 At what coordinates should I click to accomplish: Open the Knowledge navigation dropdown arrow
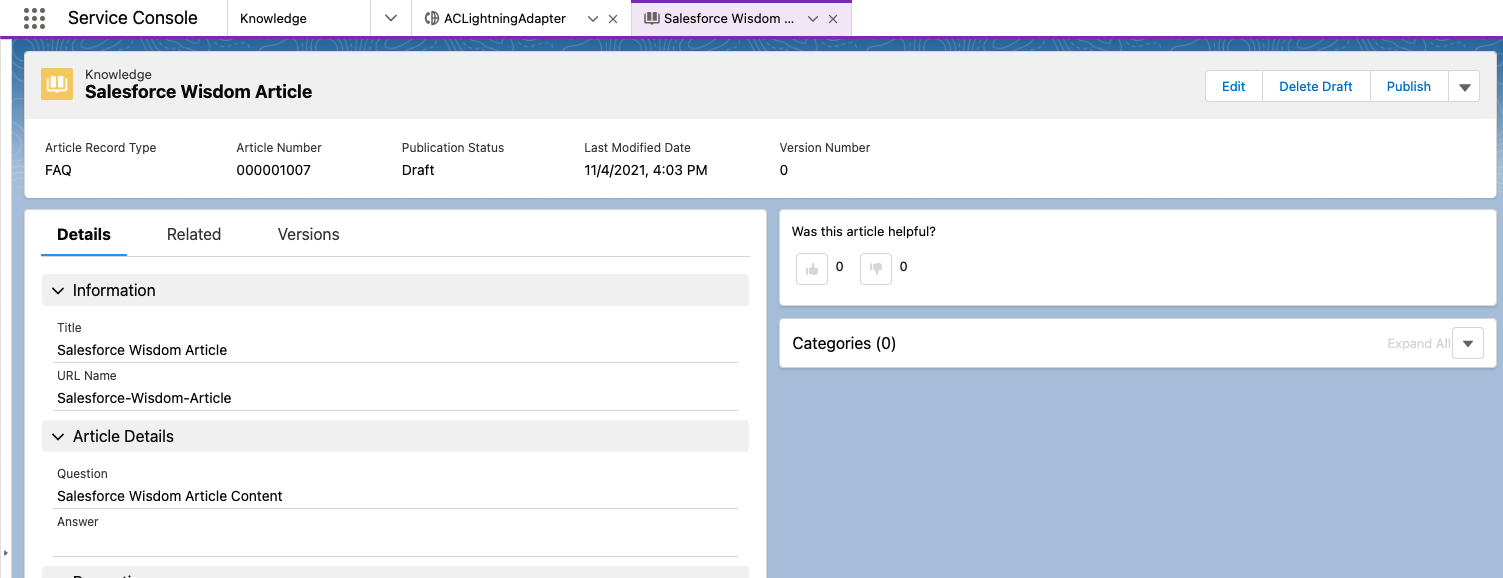pyautogui.click(x=391, y=18)
